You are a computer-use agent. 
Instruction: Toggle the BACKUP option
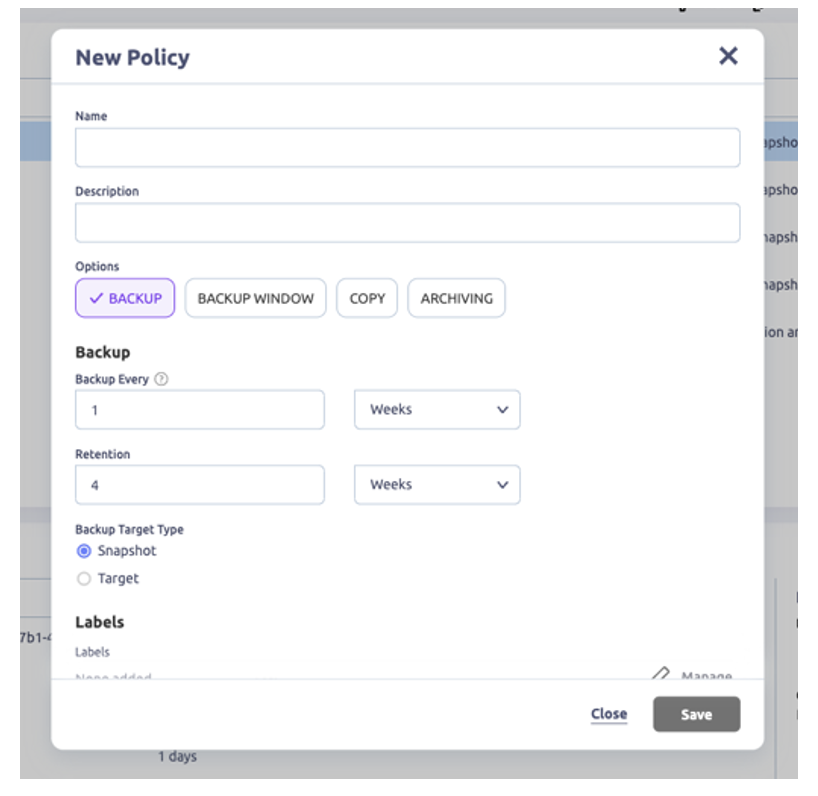pyautogui.click(x=126, y=298)
